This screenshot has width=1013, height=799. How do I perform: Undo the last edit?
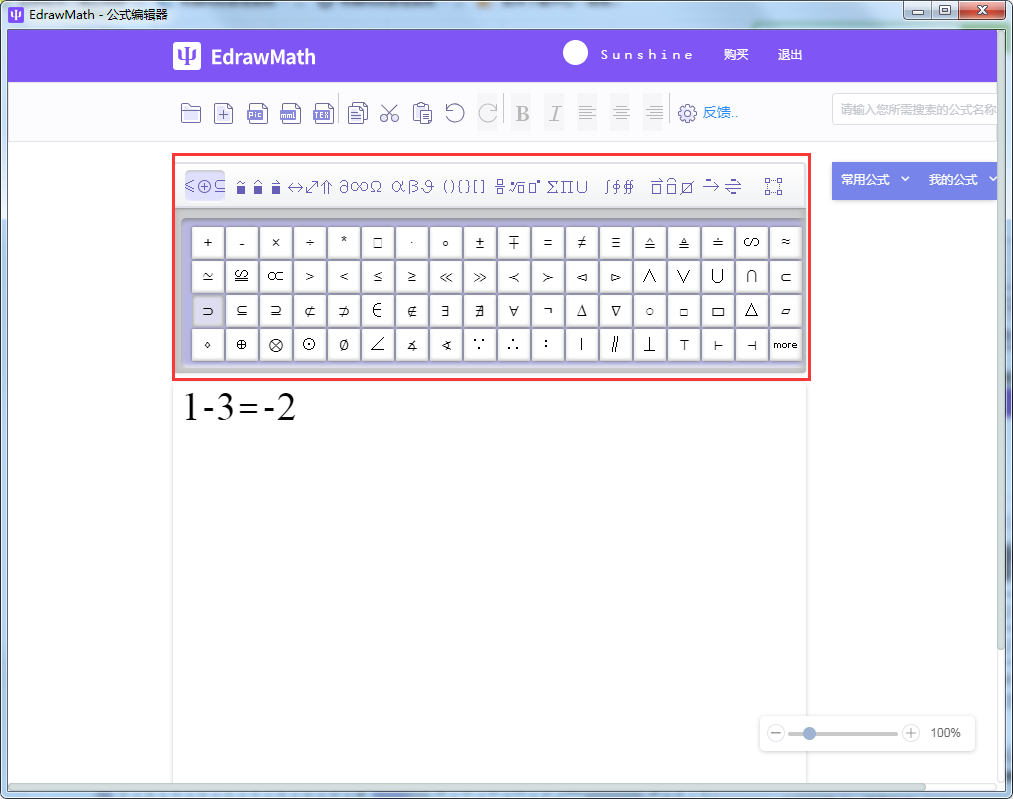click(455, 113)
